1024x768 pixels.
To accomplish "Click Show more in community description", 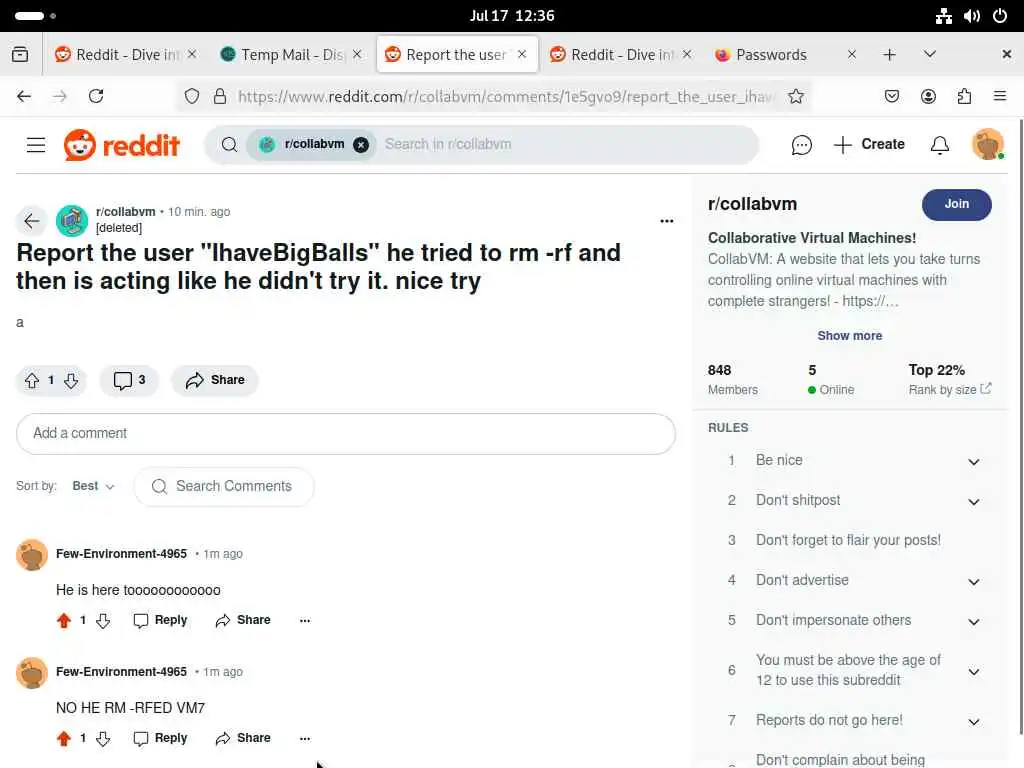I will click(849, 336).
